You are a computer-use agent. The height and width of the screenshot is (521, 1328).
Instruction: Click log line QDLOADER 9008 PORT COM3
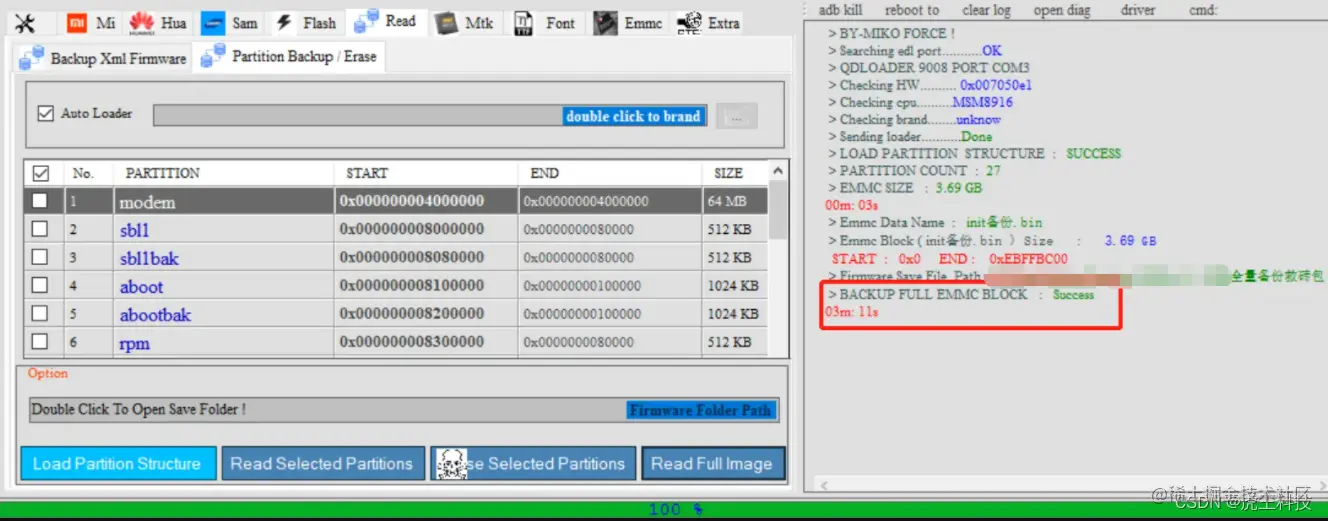(928, 68)
